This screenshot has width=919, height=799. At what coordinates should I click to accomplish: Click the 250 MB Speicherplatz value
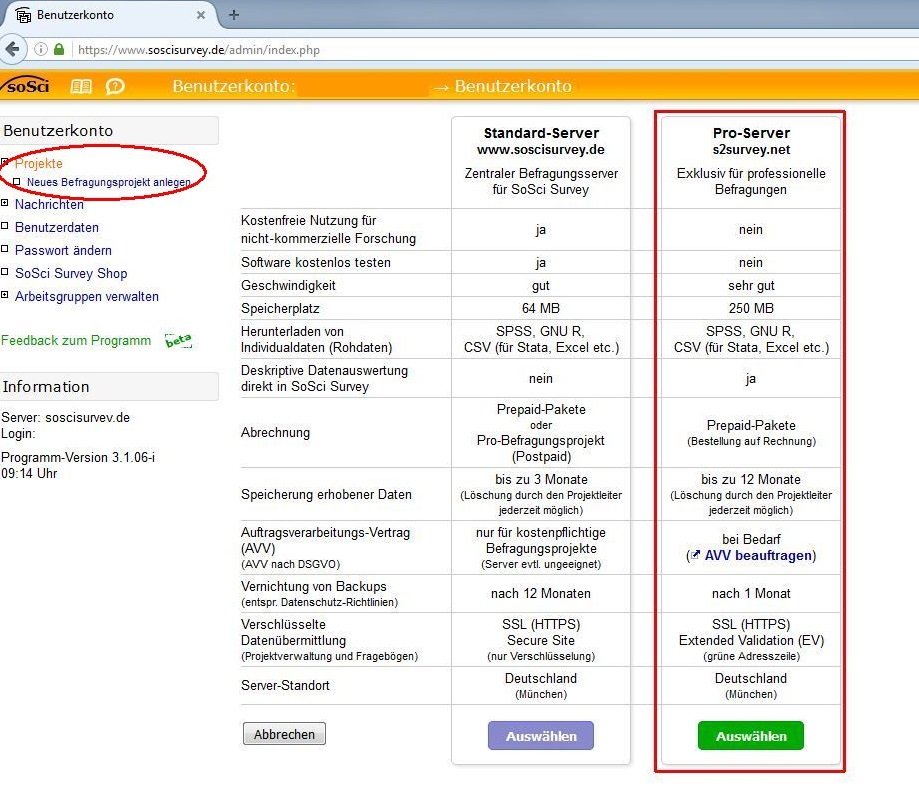coord(751,308)
